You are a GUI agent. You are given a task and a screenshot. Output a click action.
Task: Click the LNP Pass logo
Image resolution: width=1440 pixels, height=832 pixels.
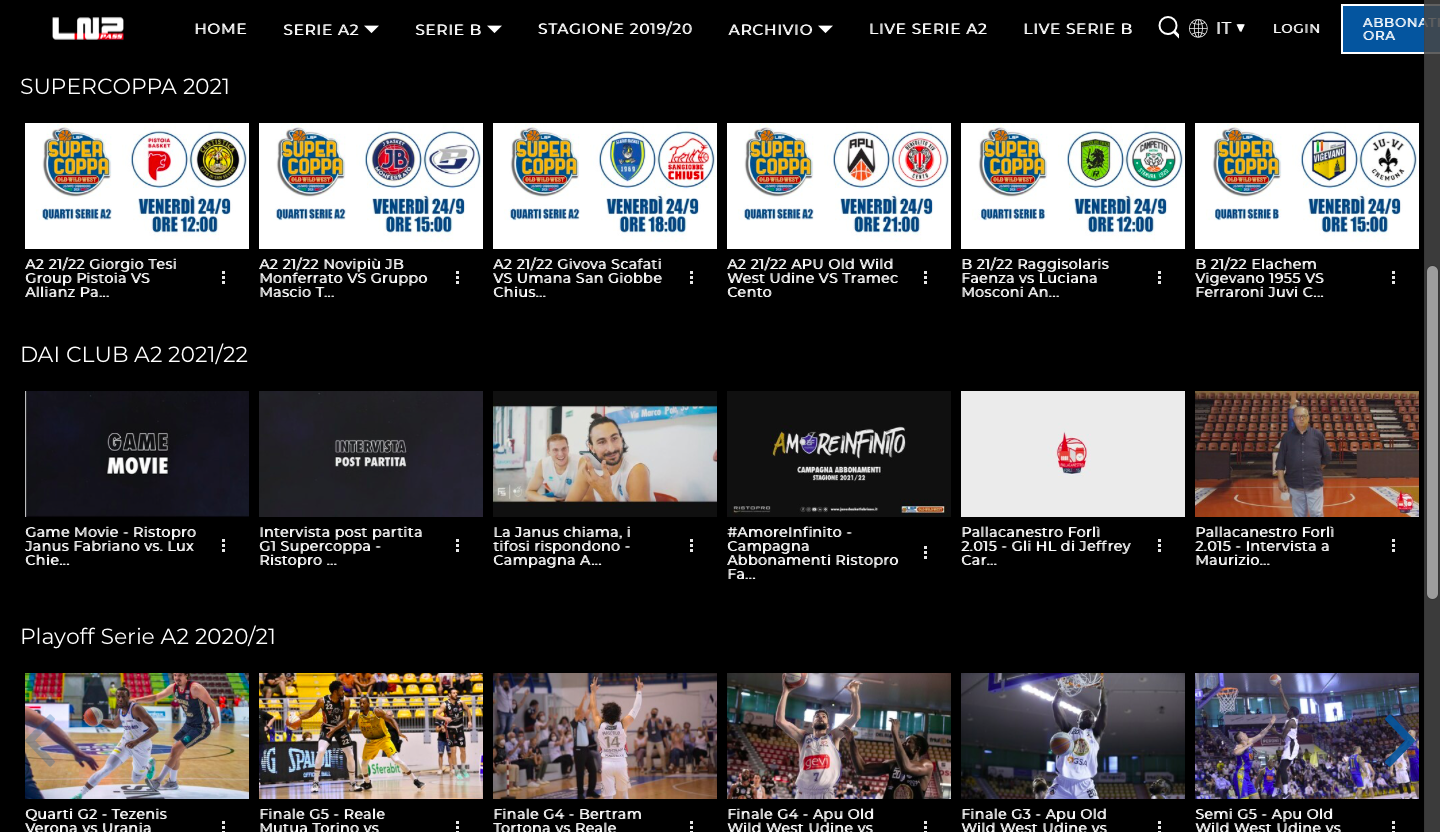click(x=88, y=28)
